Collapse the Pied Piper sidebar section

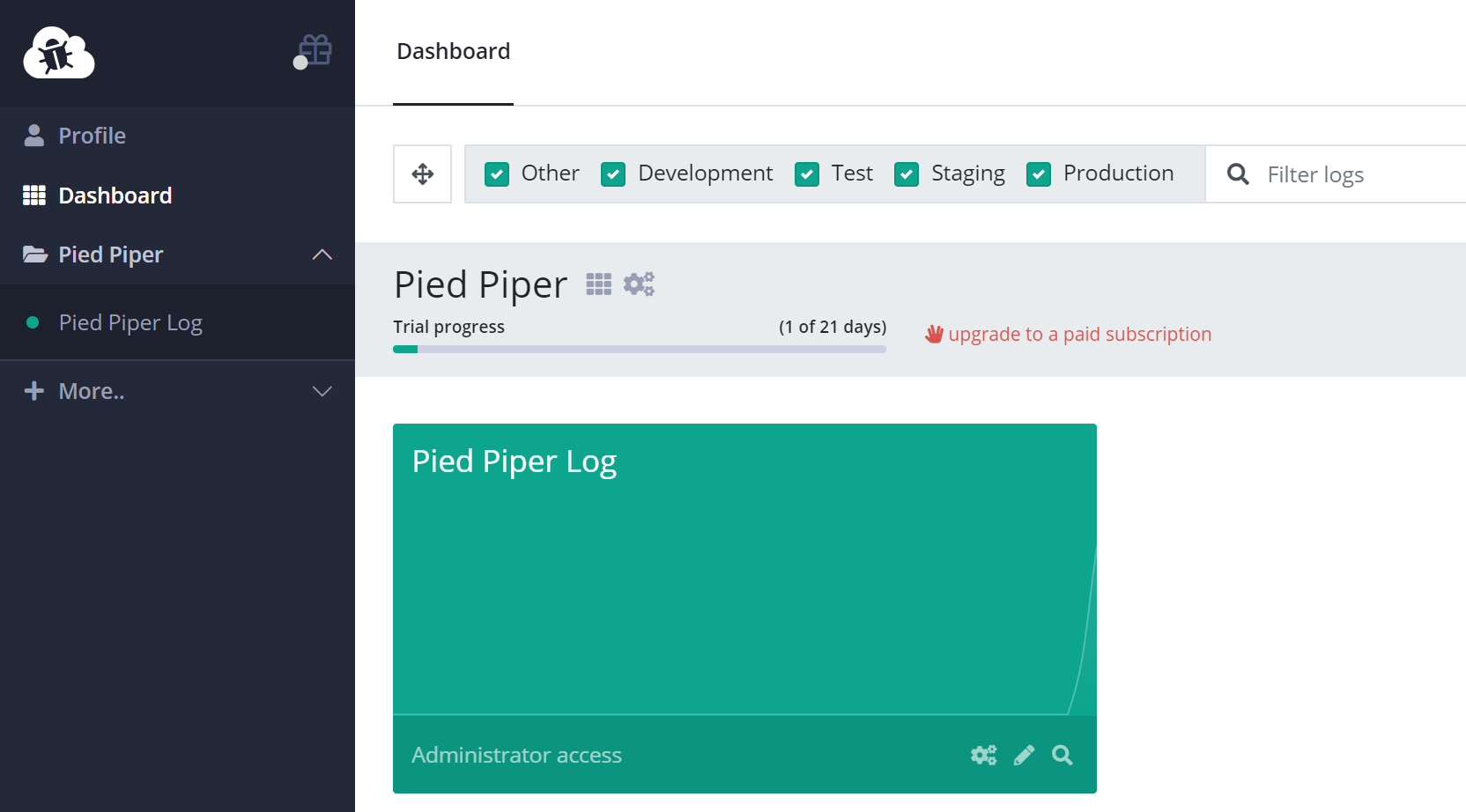pyautogui.click(x=322, y=255)
